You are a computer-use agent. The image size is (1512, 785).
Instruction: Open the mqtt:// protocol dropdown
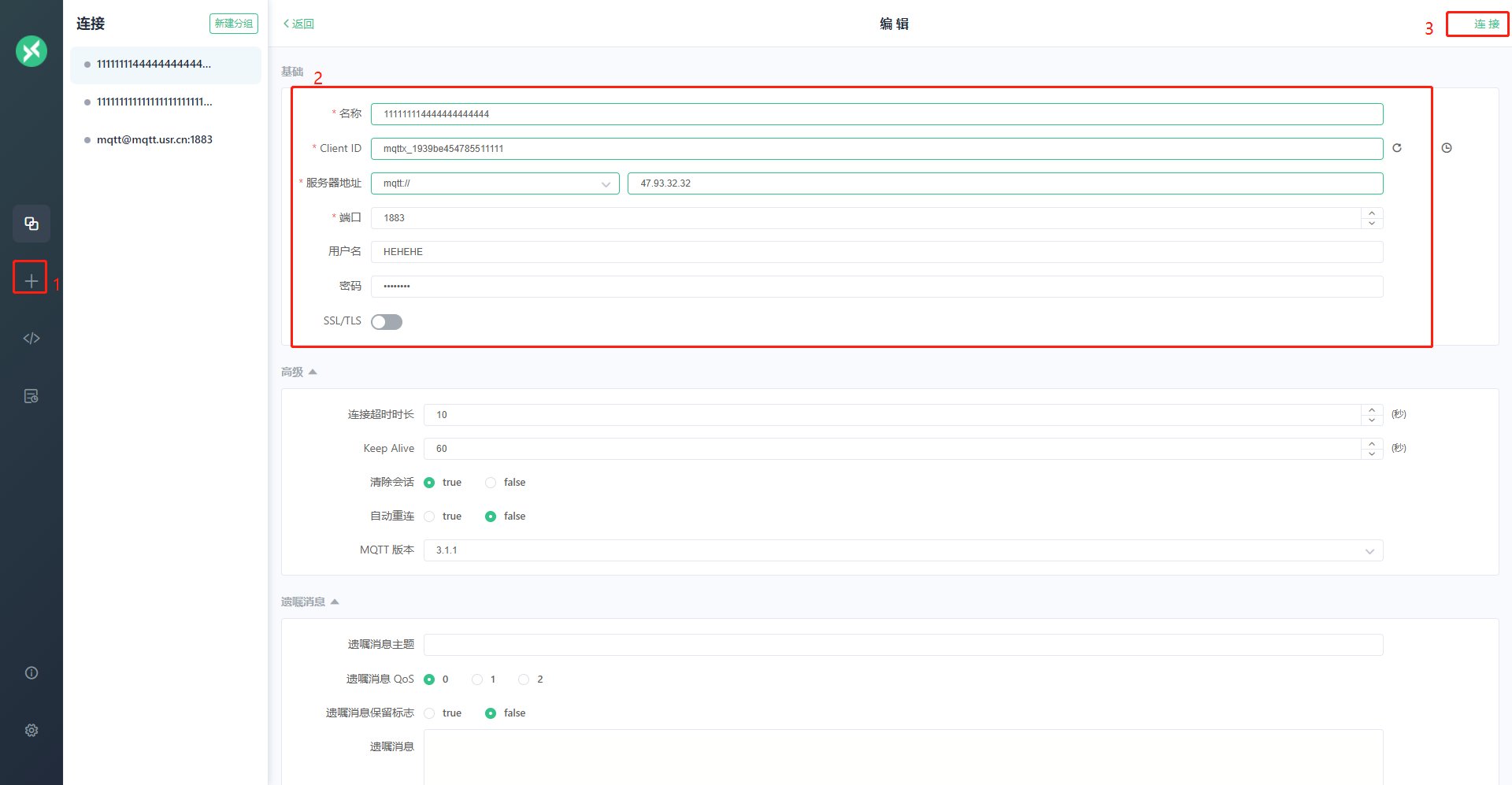pos(495,183)
